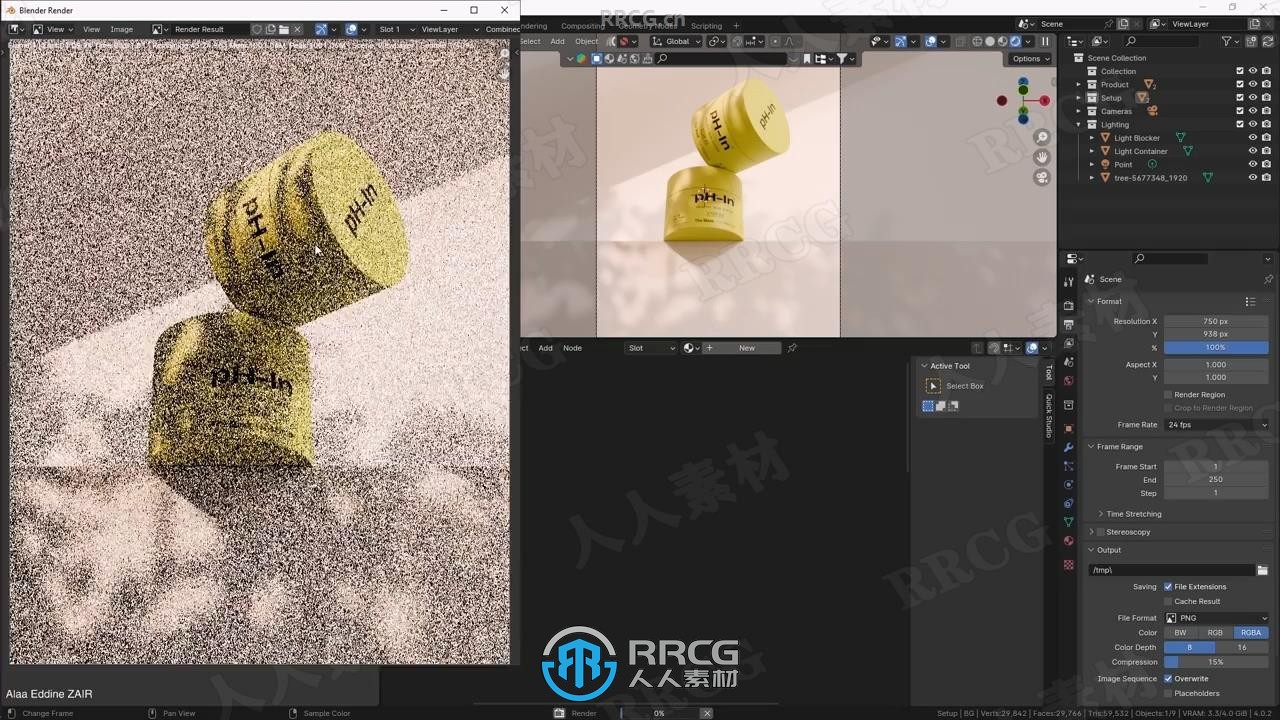Open the Frame Rate 24 fps dropdown
The image size is (1280, 720).
click(x=1216, y=425)
